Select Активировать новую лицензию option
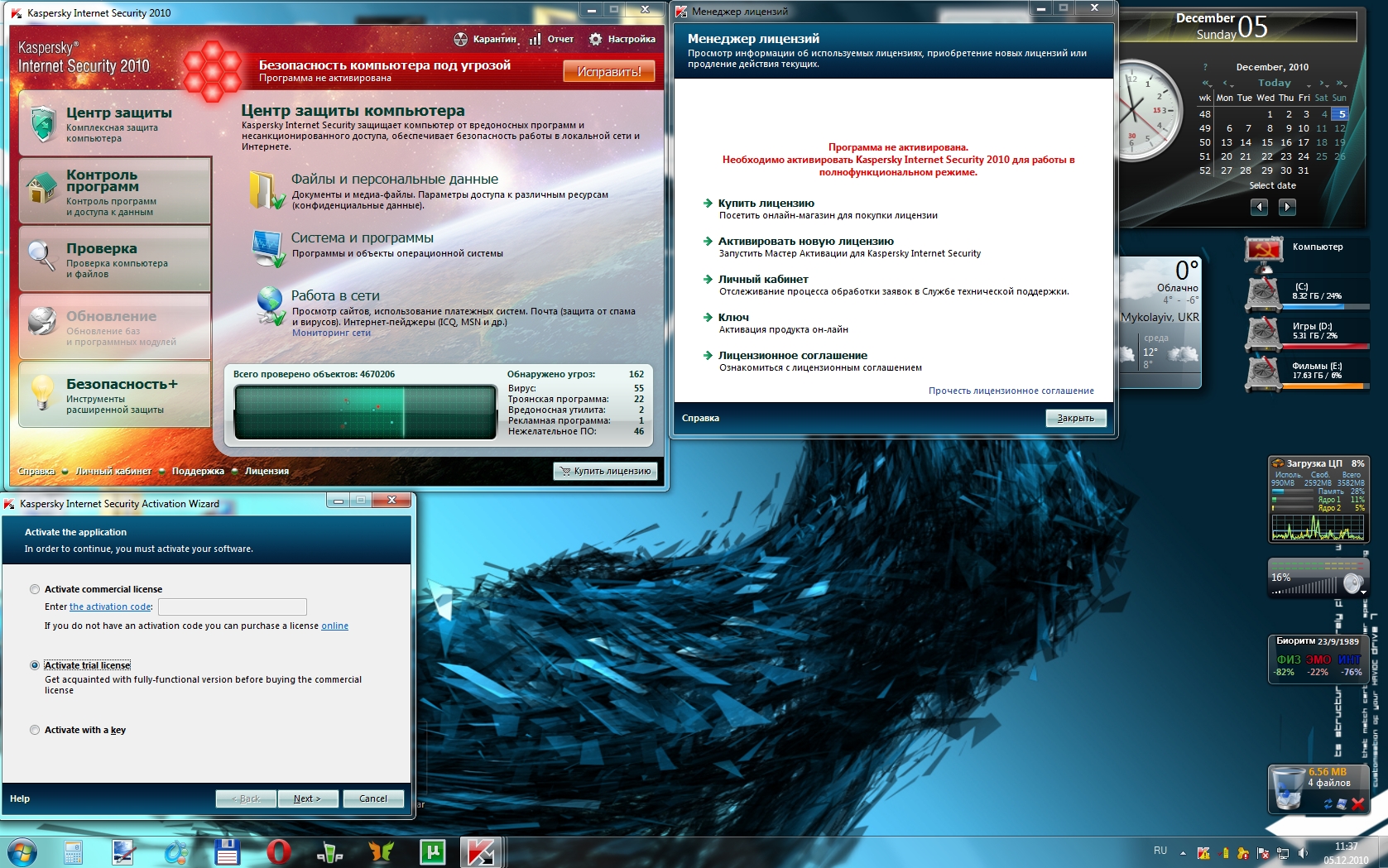Viewport: 1388px width, 868px height. (x=806, y=241)
